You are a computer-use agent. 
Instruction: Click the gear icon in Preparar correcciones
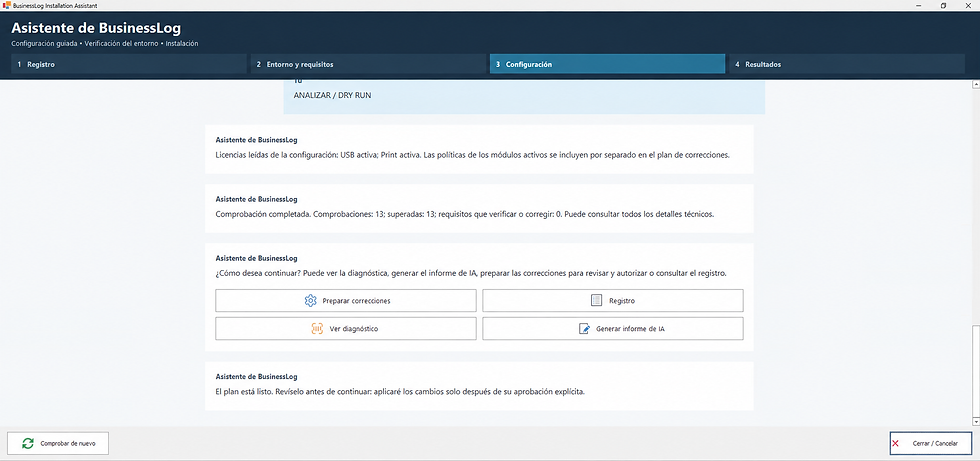[x=311, y=300]
